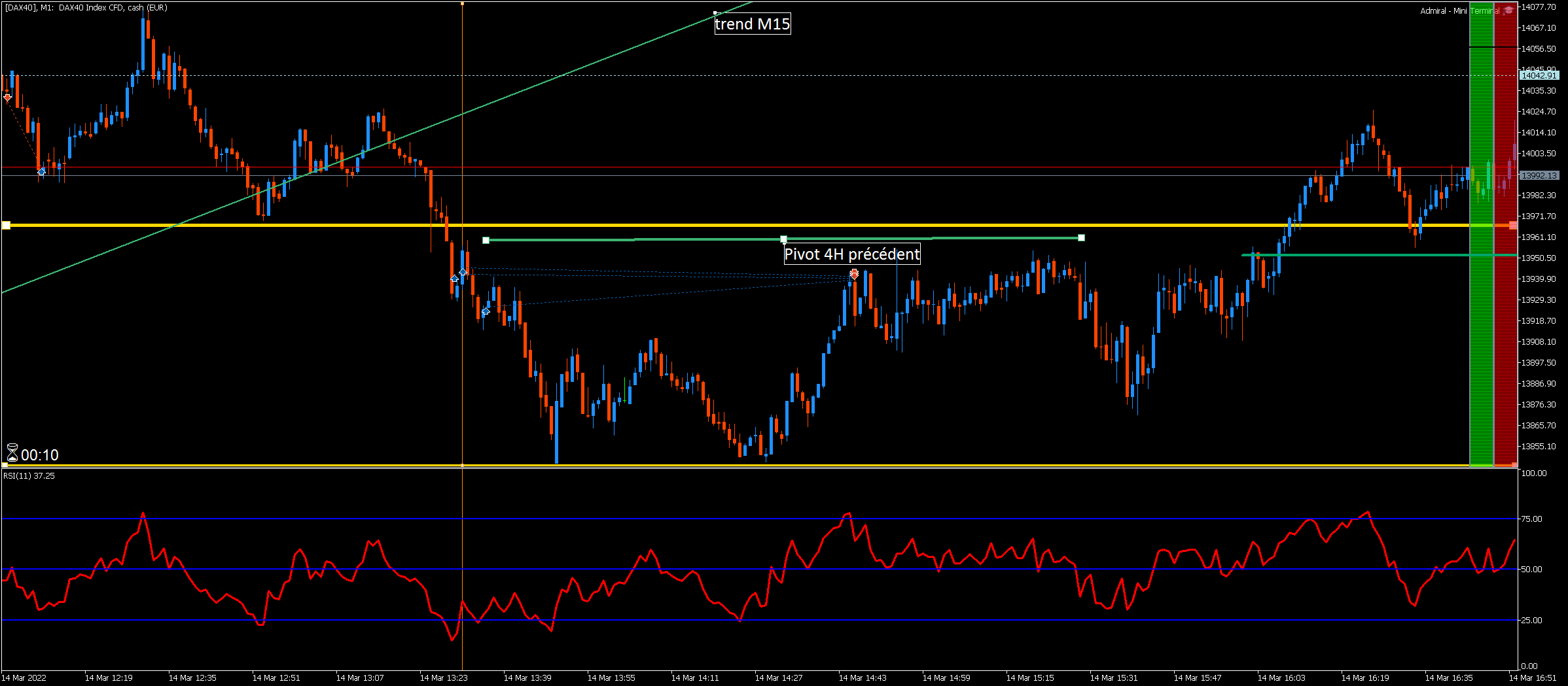Viewport: 1568px width, 686px height.
Task: Select the red sell arrow near the Pivot 4H label
Action: (x=854, y=274)
